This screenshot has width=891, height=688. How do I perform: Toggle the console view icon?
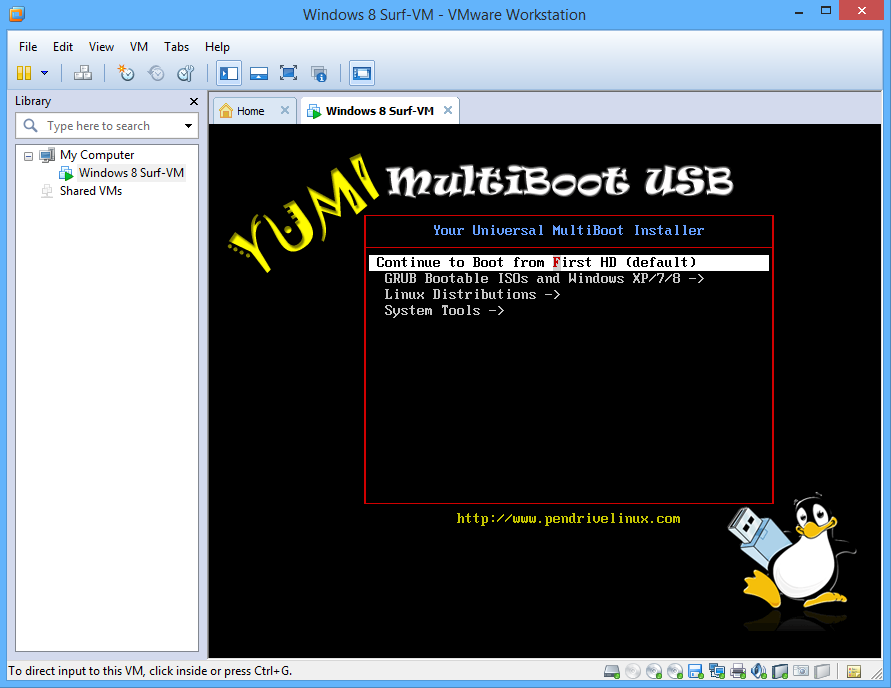click(x=362, y=73)
